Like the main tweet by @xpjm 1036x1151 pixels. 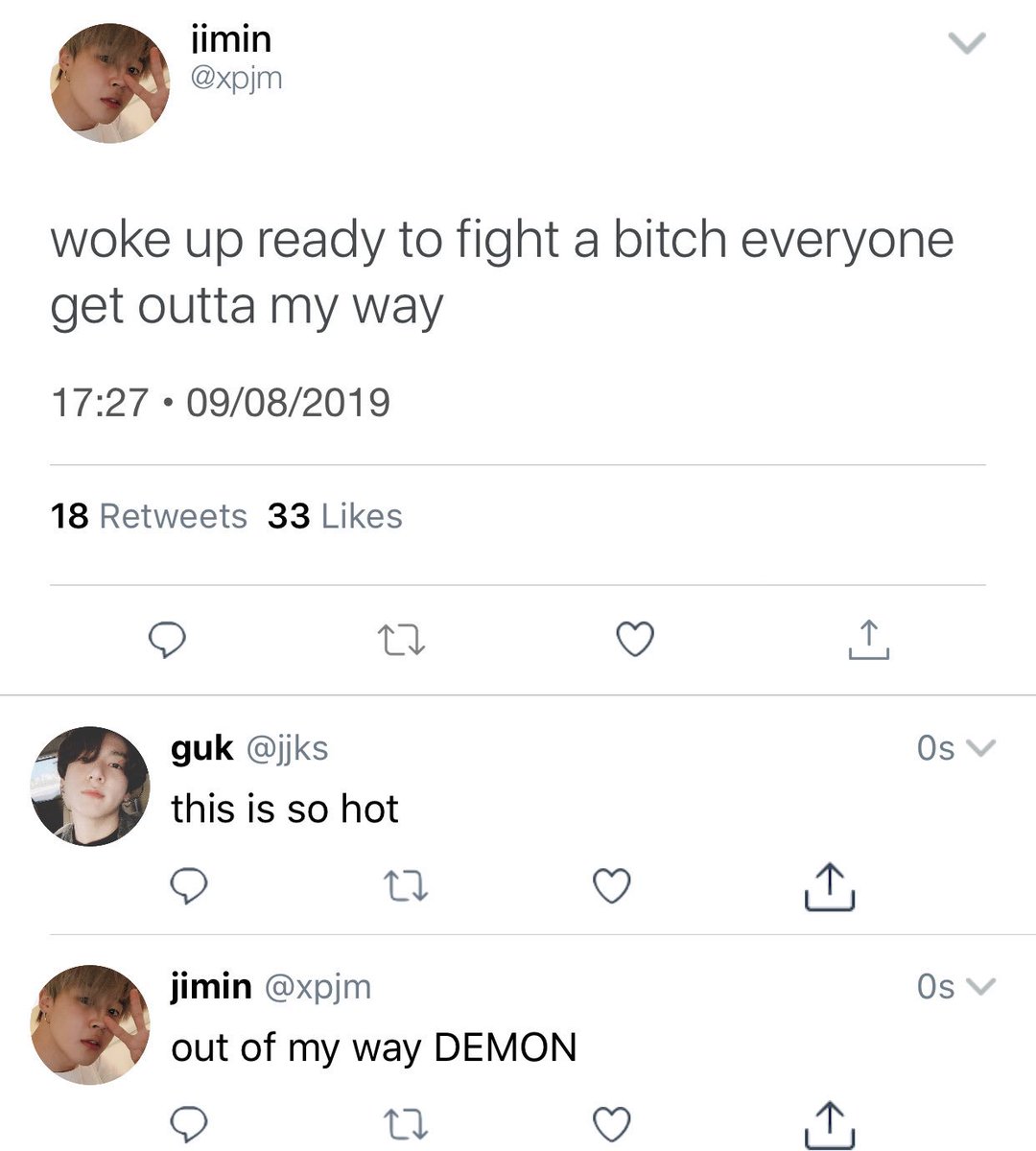(x=634, y=640)
